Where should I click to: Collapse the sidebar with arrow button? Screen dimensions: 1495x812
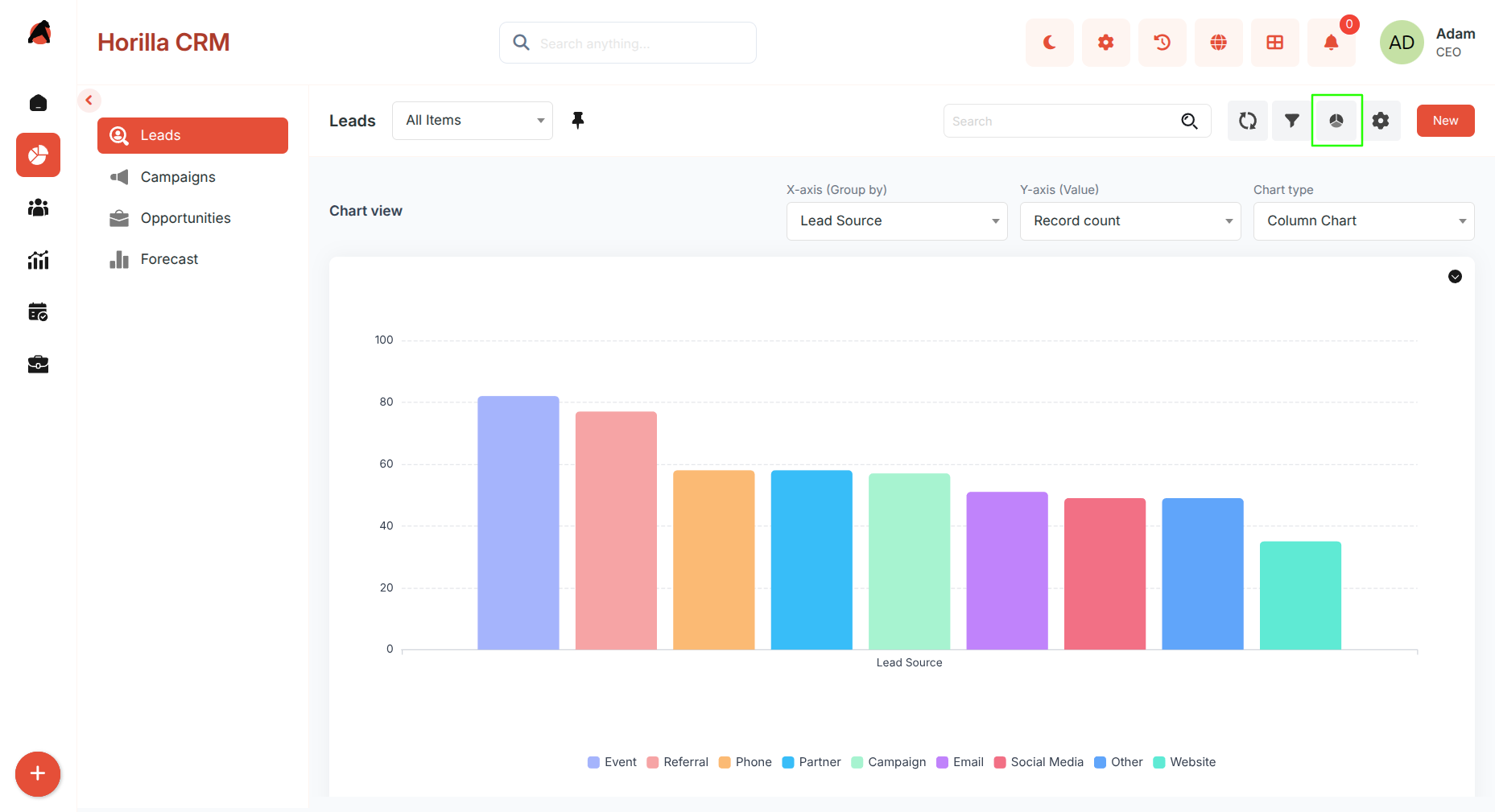(x=89, y=101)
